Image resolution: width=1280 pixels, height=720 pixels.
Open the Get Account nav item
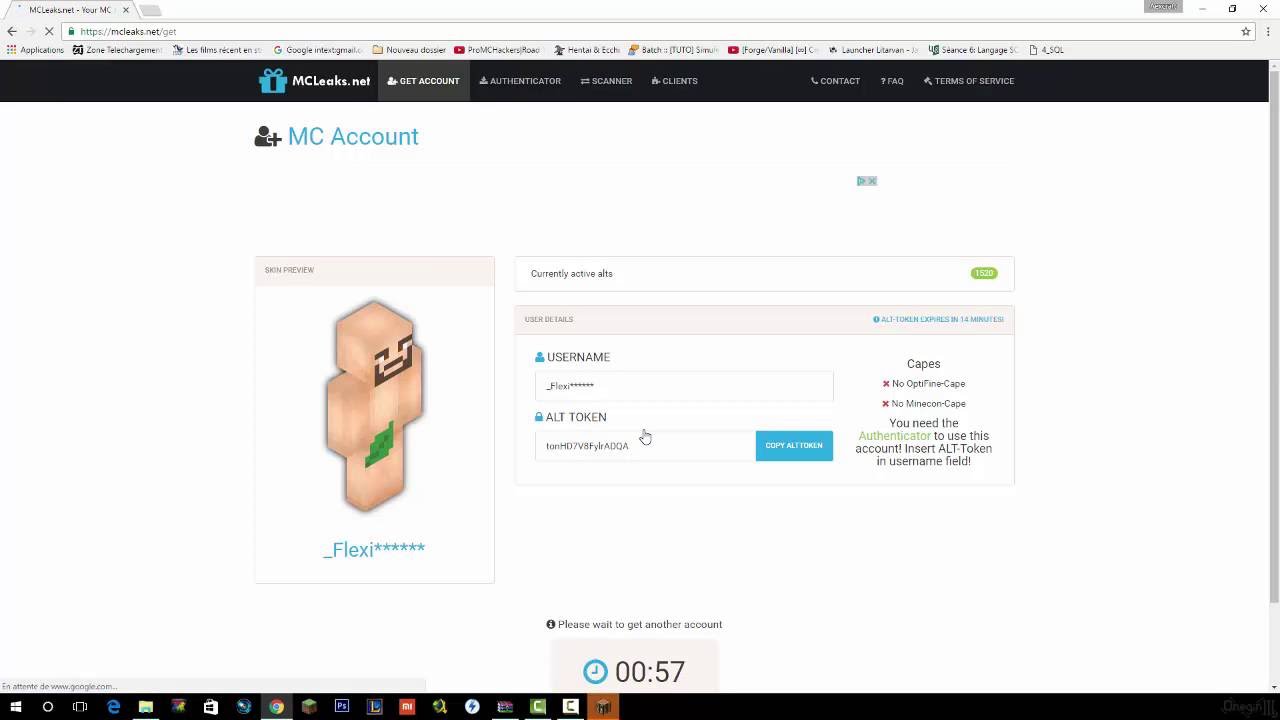424,81
